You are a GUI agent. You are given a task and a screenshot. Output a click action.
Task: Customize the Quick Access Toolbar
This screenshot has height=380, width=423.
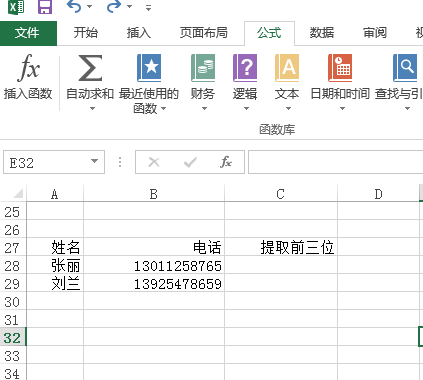coord(149,7)
